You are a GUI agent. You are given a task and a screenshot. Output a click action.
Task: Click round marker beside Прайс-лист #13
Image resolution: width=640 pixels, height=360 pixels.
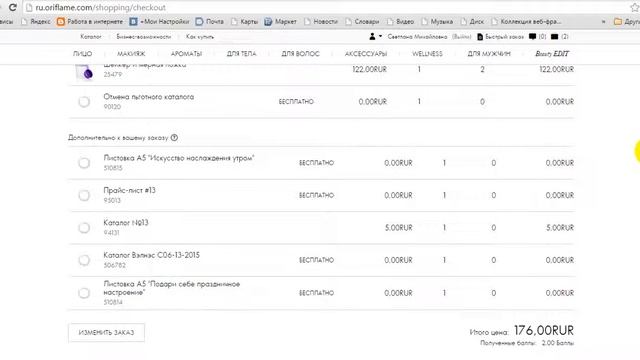click(x=84, y=195)
